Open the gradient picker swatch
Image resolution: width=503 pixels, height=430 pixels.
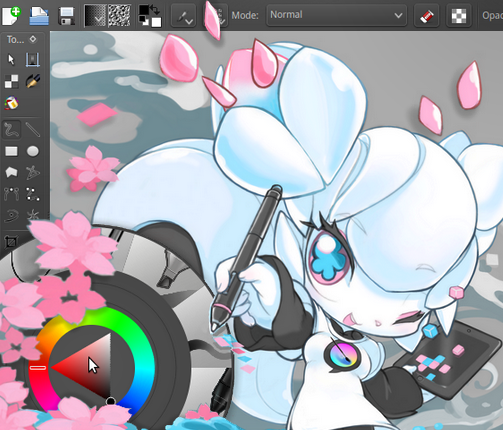point(95,15)
